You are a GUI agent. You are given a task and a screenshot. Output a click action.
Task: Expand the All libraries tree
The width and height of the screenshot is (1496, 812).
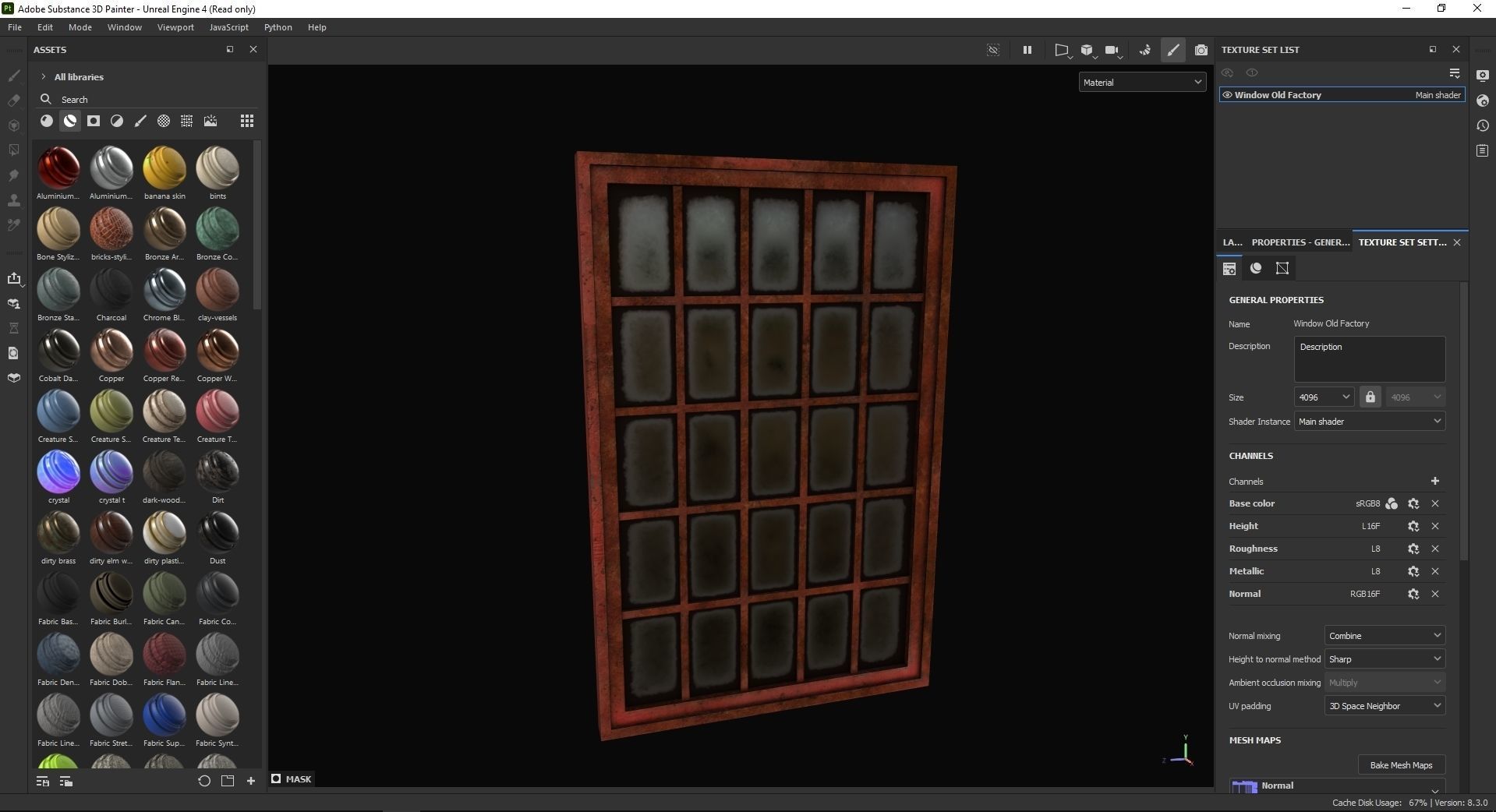point(44,76)
